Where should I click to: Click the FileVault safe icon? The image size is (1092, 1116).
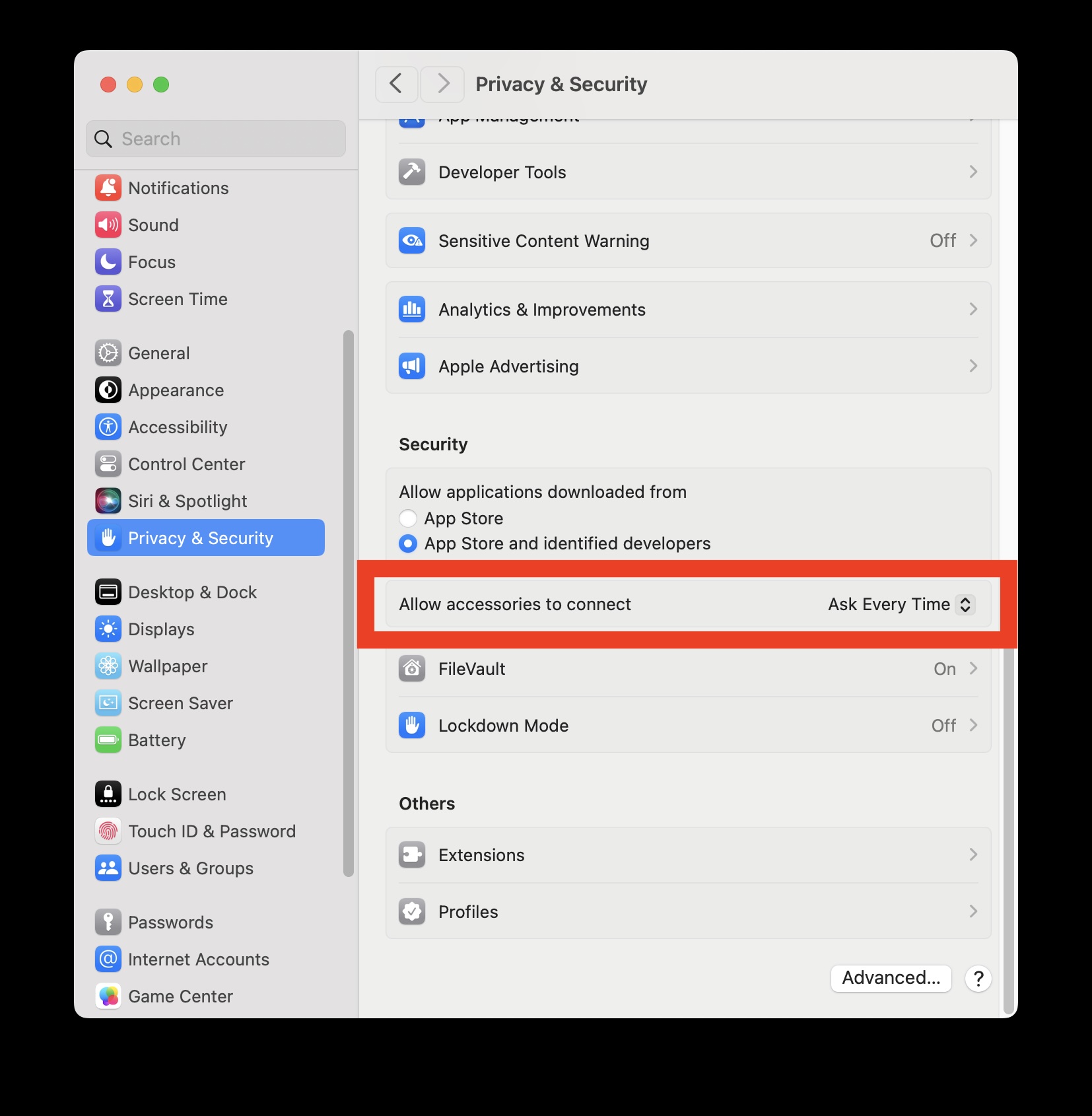[x=411, y=668]
